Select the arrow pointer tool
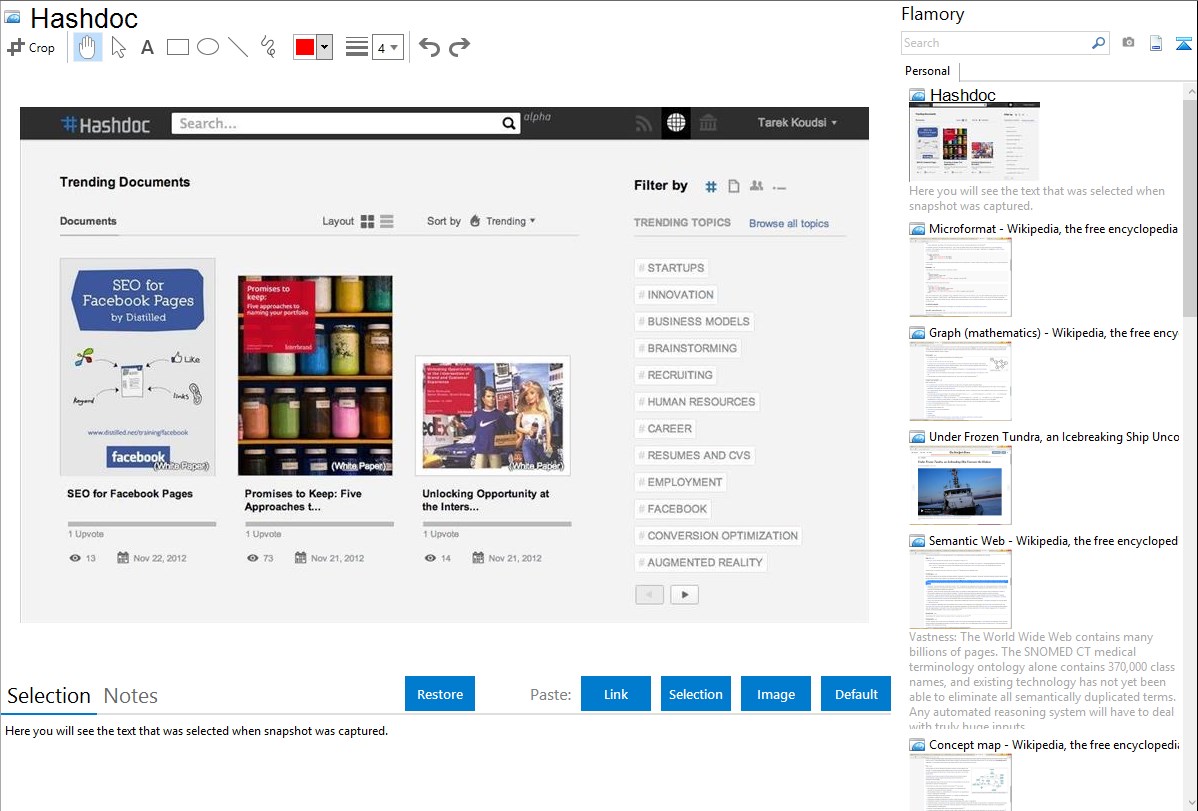The width and height of the screenshot is (1198, 811). pos(119,47)
